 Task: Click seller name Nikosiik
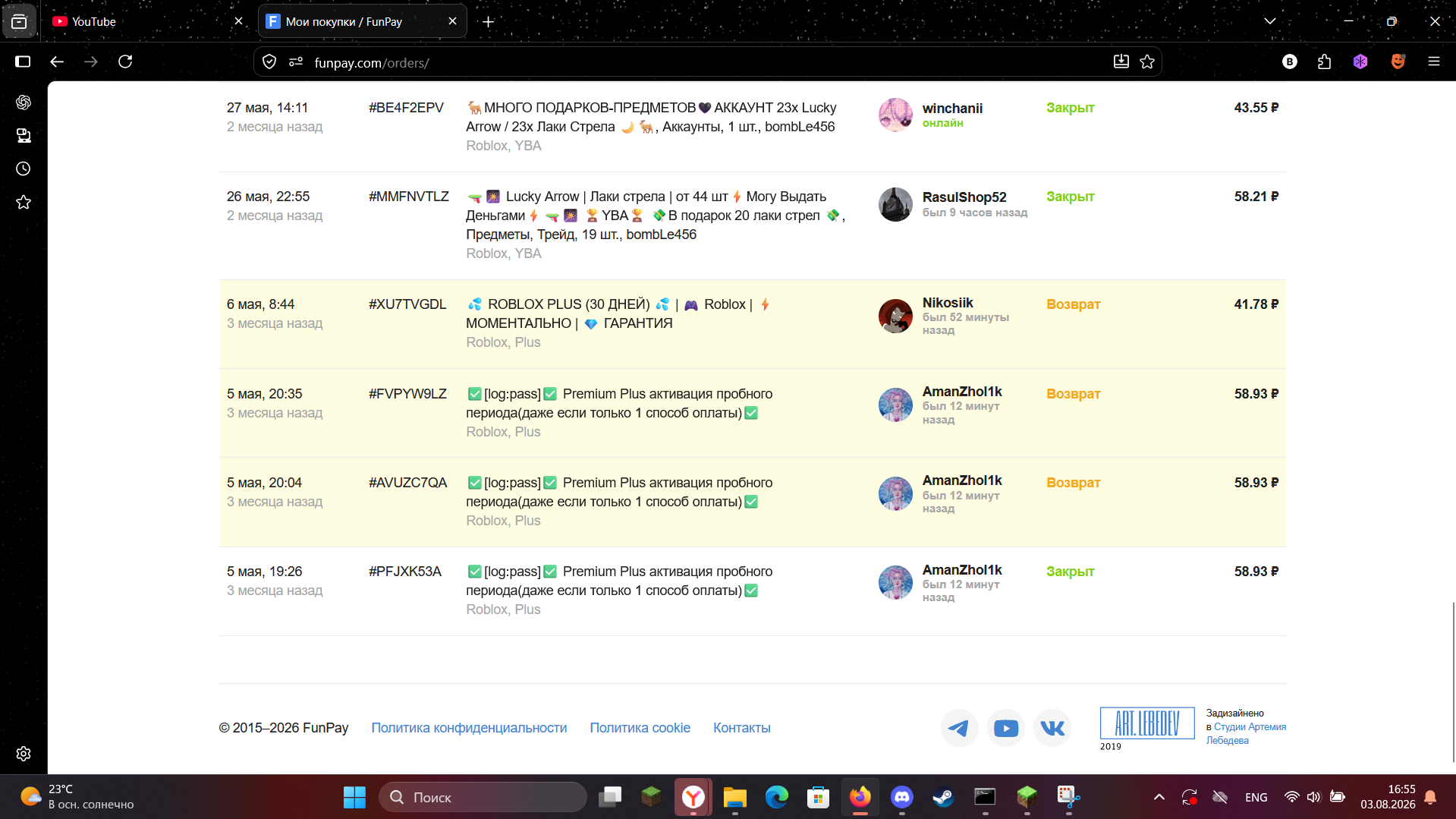point(948,303)
